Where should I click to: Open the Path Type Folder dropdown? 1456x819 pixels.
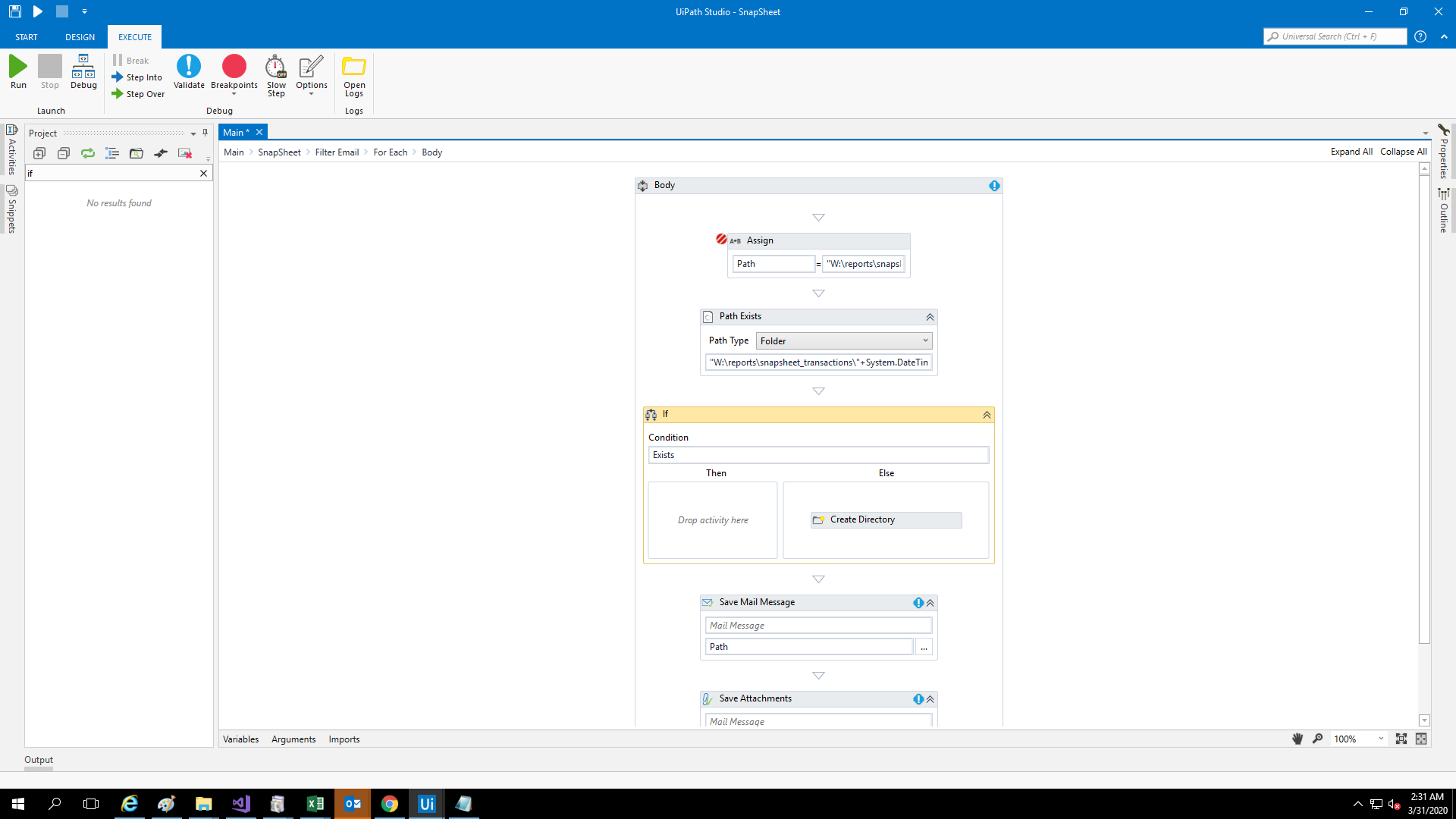click(x=844, y=341)
